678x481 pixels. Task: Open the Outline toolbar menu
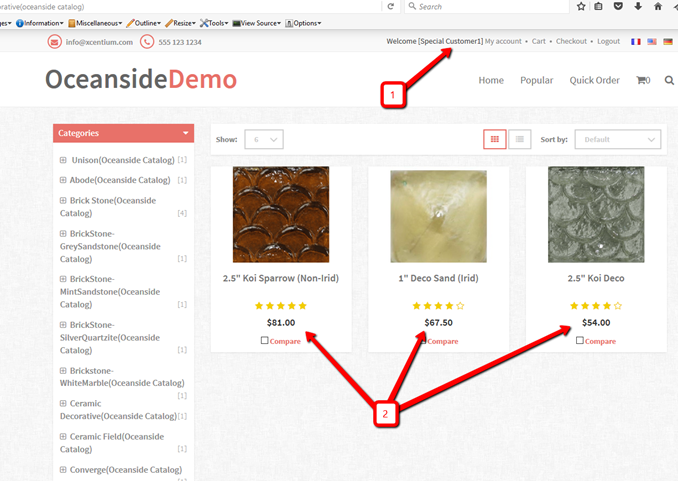pyautogui.click(x=144, y=23)
